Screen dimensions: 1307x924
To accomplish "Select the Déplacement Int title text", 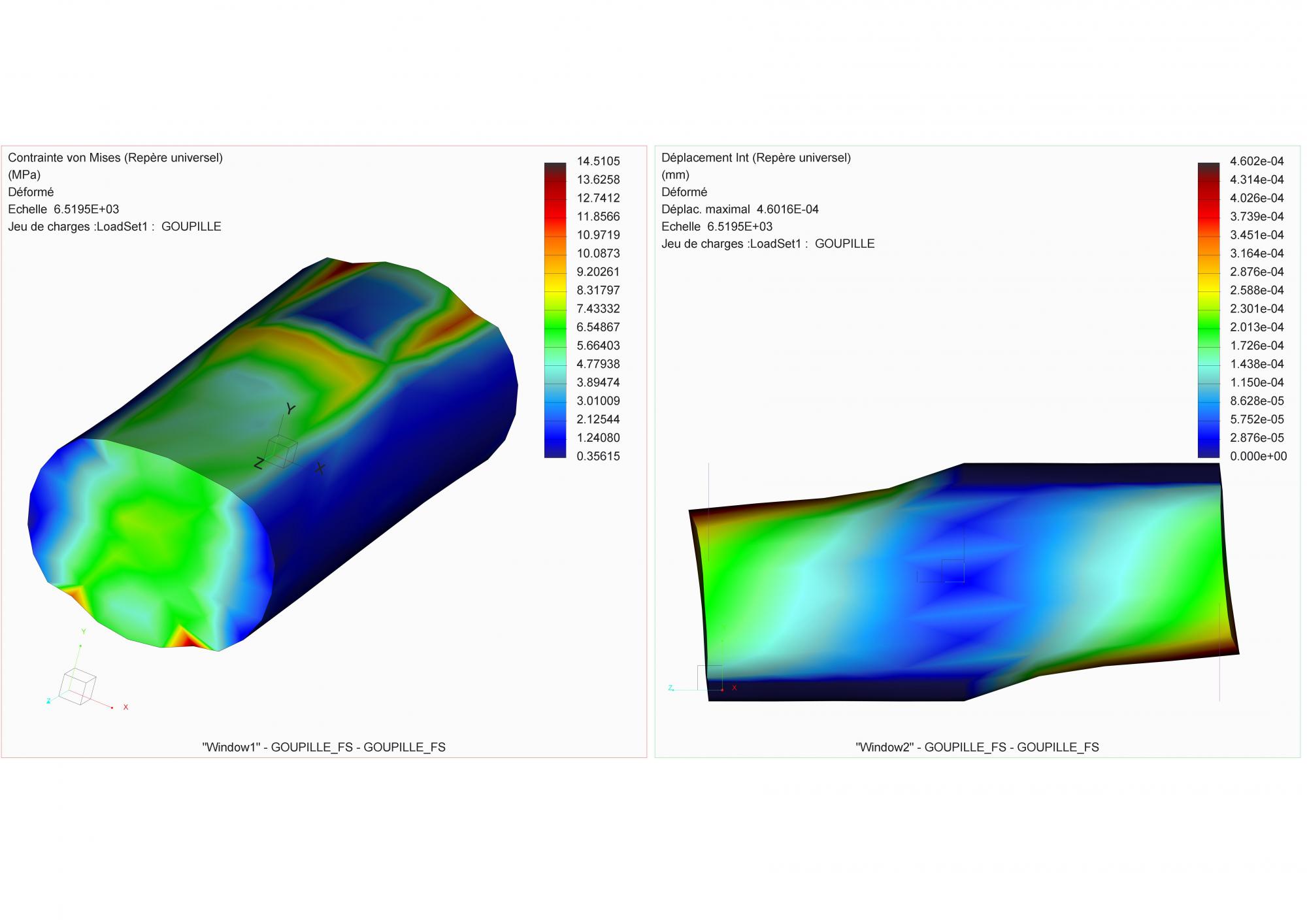I will (755, 157).
